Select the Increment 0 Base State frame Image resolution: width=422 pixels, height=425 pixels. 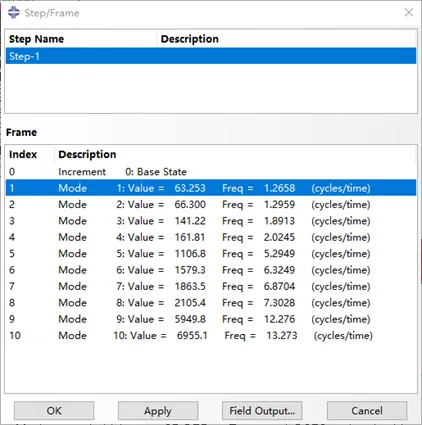click(211, 172)
